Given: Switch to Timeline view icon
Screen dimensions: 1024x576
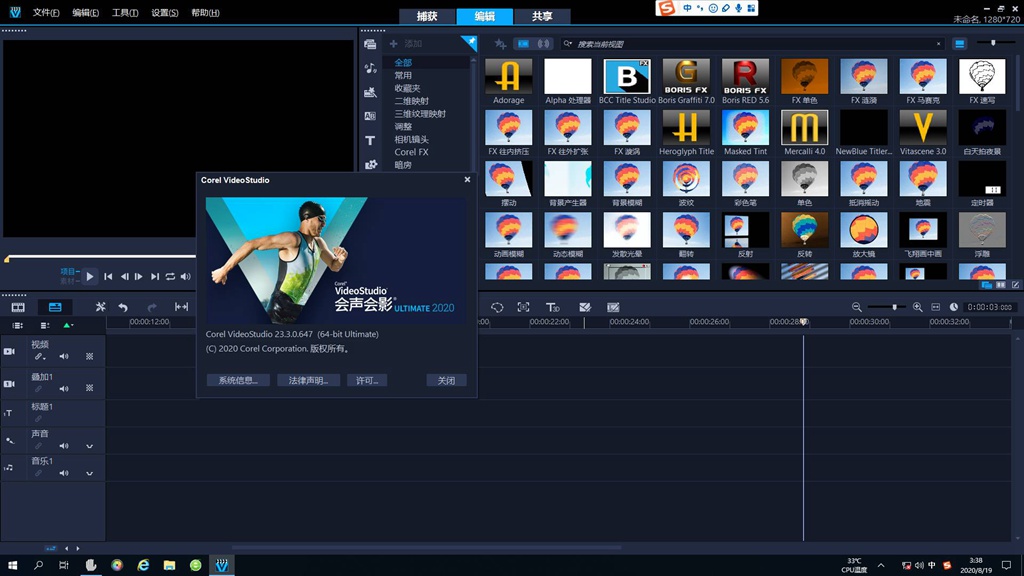Looking at the screenshot, I should [55, 307].
